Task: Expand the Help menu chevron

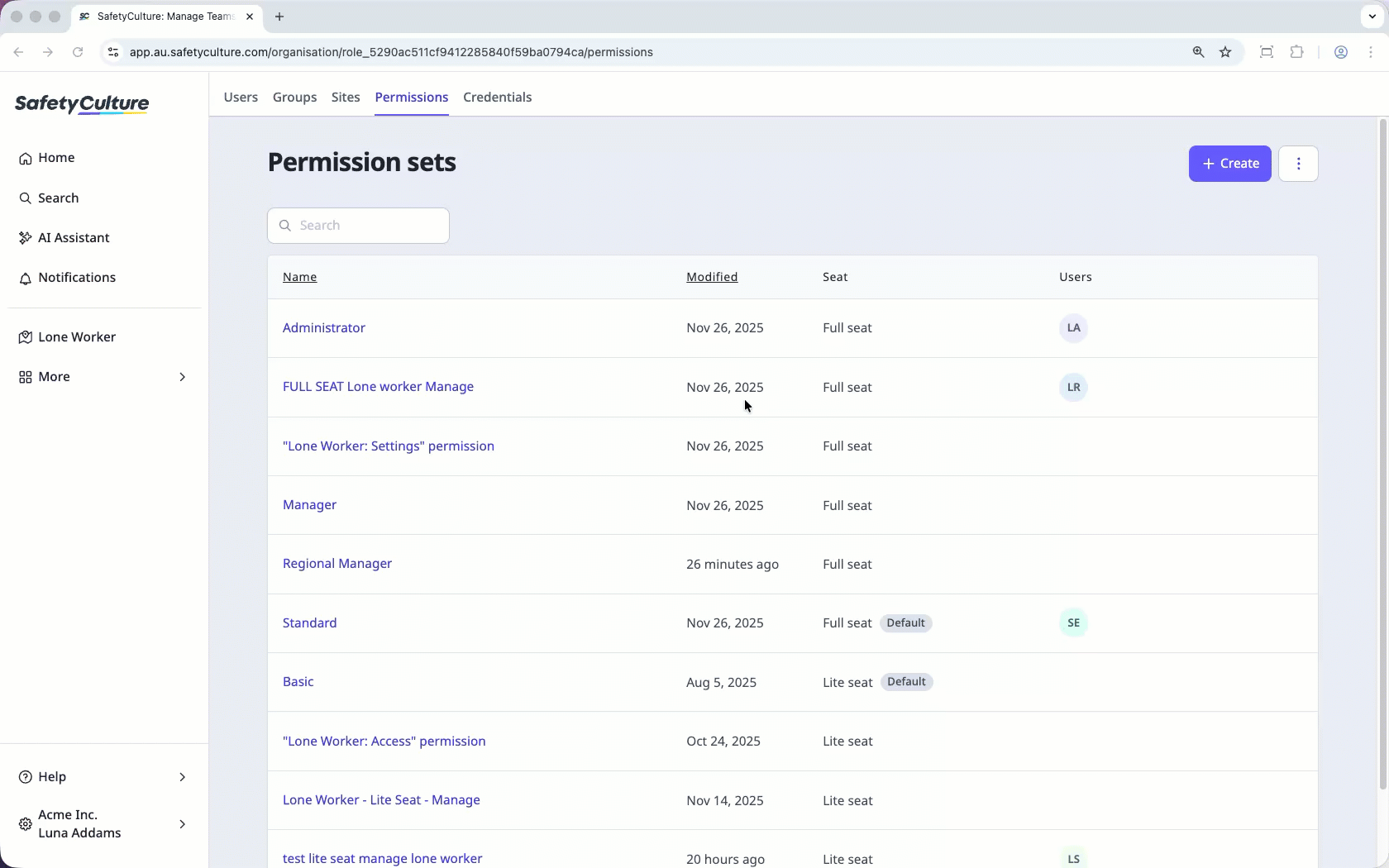Action: pyautogui.click(x=183, y=777)
